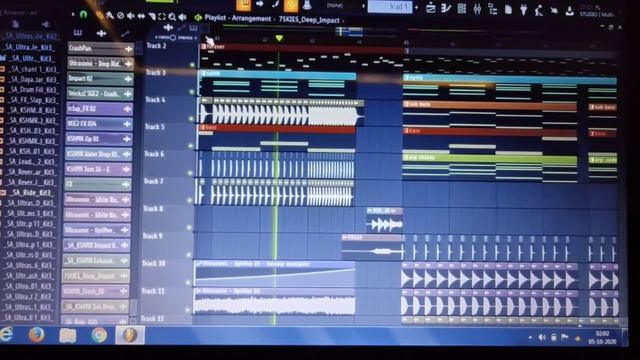This screenshot has width=640, height=360.
Task: Click the playlist horizontal scroll handle at top
Action: 349,31
